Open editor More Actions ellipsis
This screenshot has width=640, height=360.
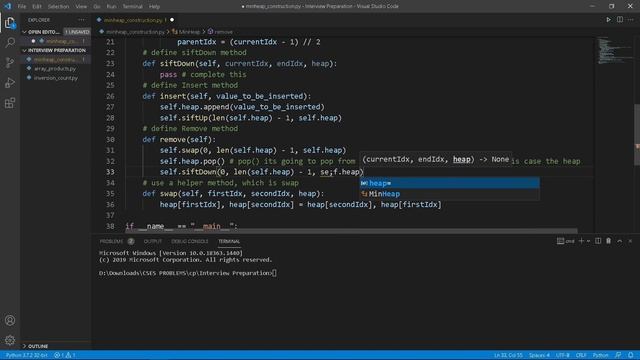(631, 20)
